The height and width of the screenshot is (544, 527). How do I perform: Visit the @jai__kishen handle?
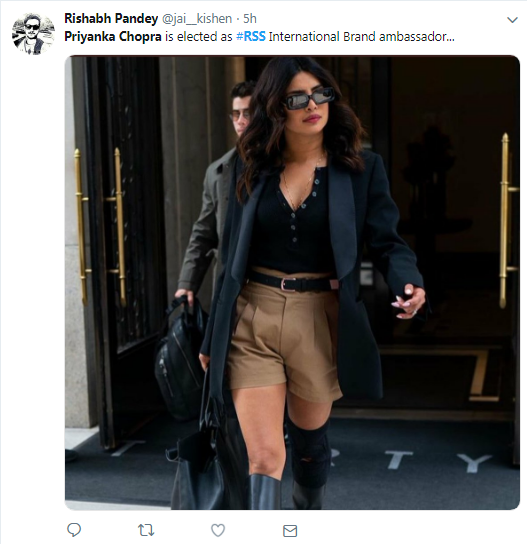197,18
